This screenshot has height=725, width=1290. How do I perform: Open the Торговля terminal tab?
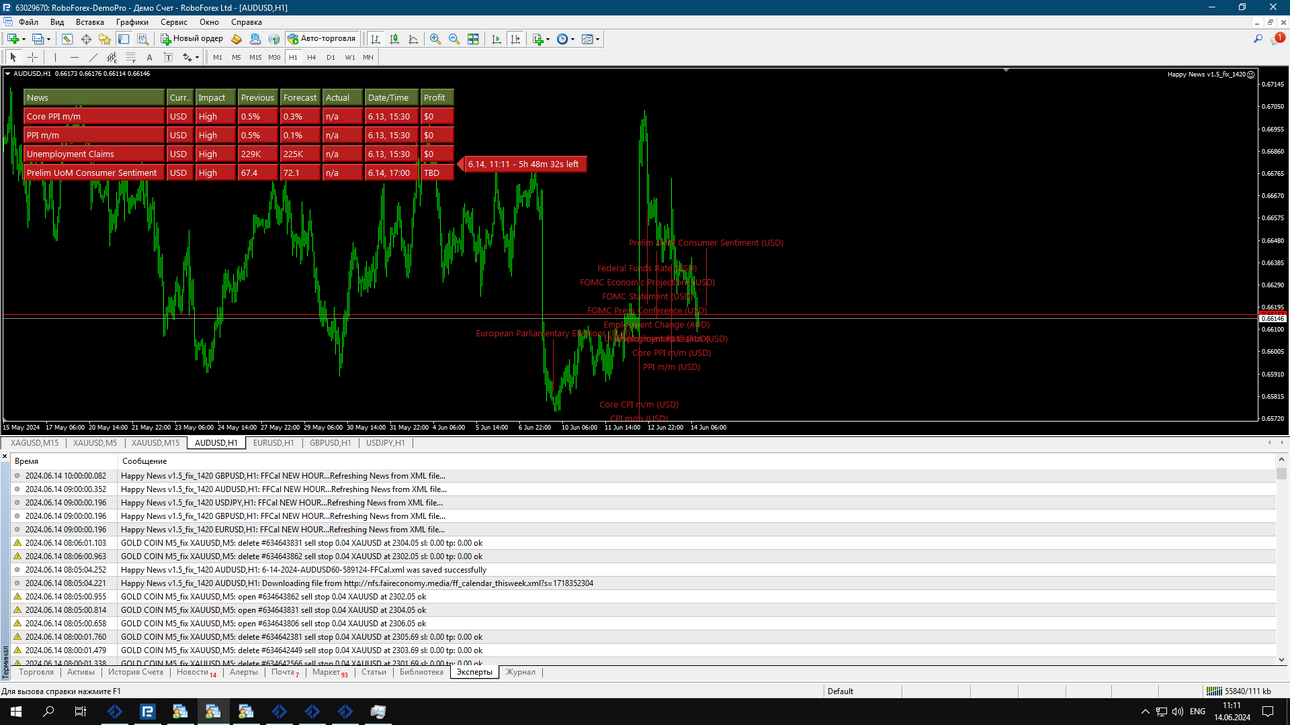coord(36,672)
